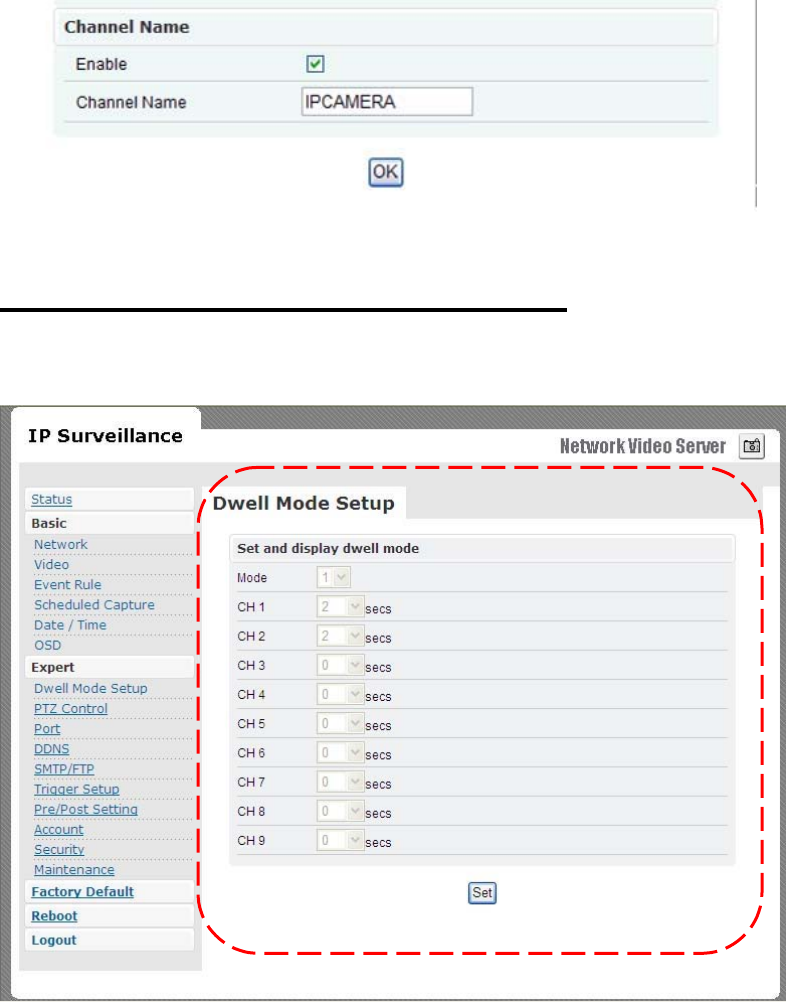This screenshot has height=1002, width=786.
Task: Open the CH 9 seconds dropdown
Action: [x=341, y=840]
